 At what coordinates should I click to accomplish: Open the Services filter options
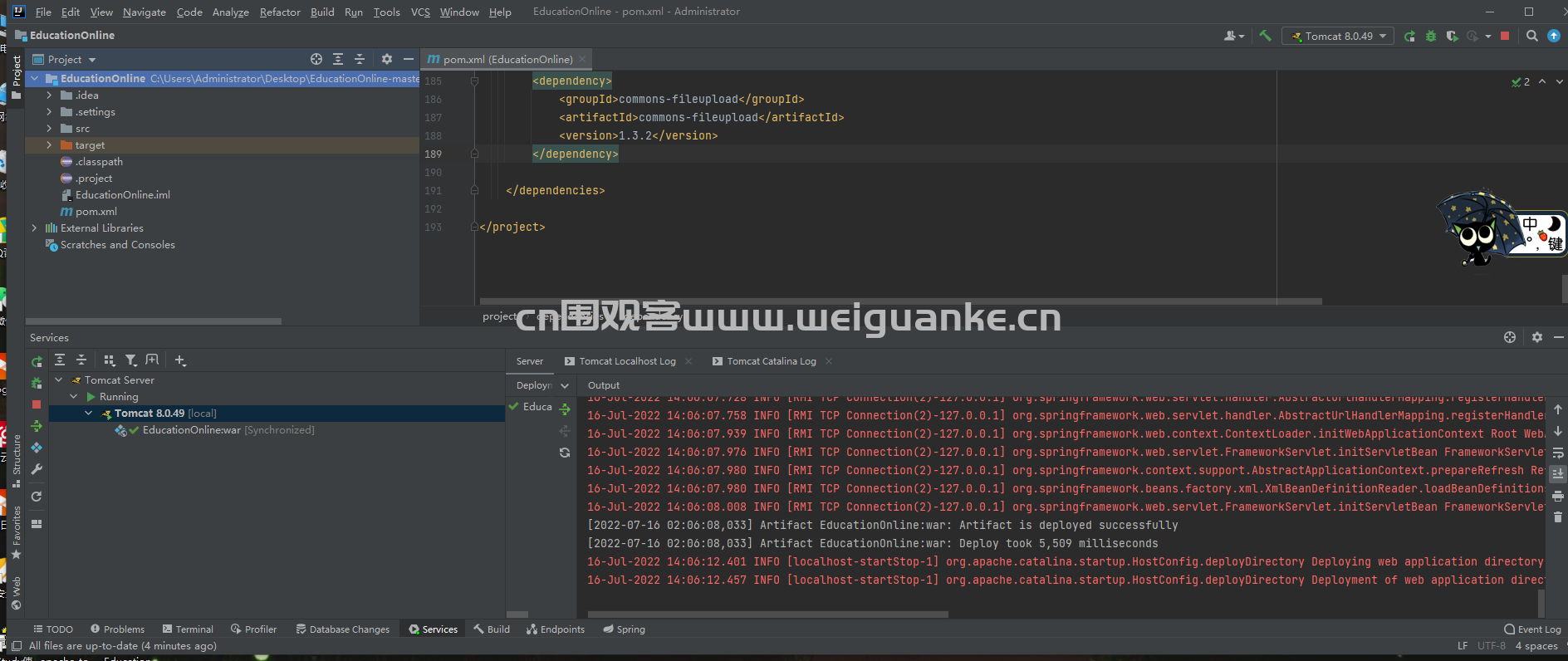click(131, 360)
